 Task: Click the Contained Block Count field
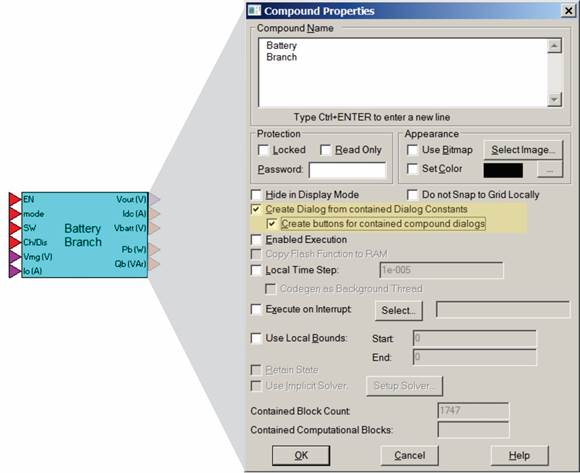coord(473,411)
